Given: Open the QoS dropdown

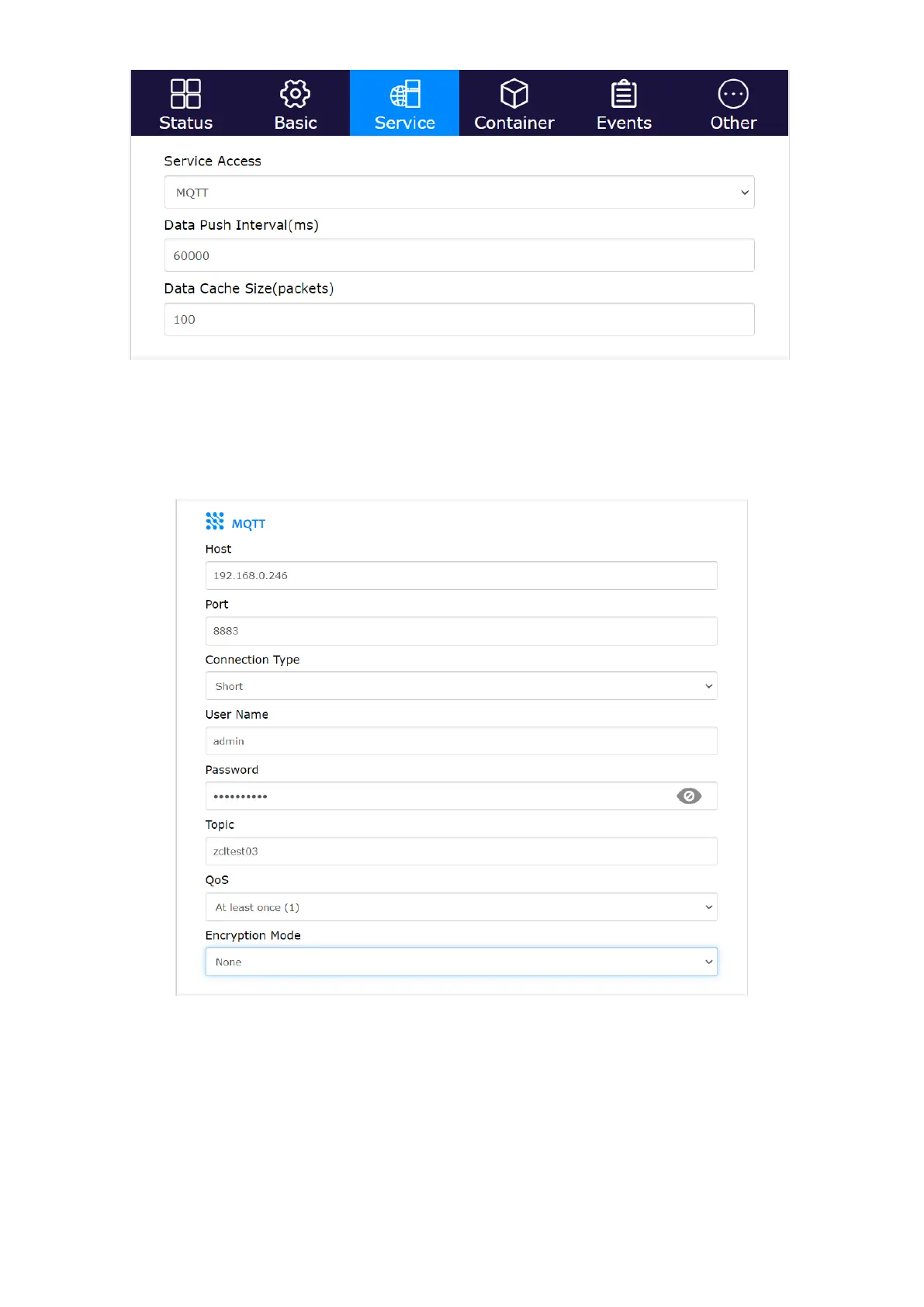Looking at the screenshot, I should (x=461, y=907).
